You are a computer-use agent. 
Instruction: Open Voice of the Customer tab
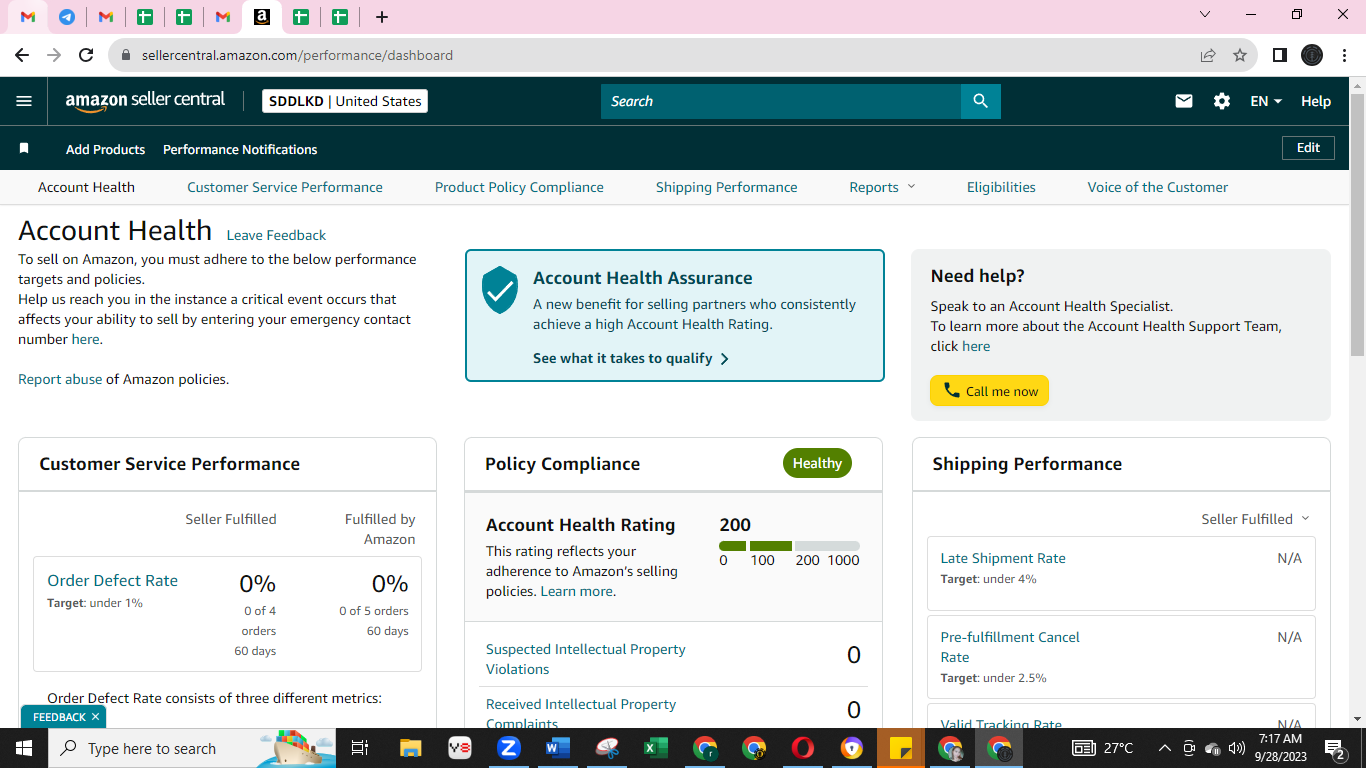click(1158, 187)
